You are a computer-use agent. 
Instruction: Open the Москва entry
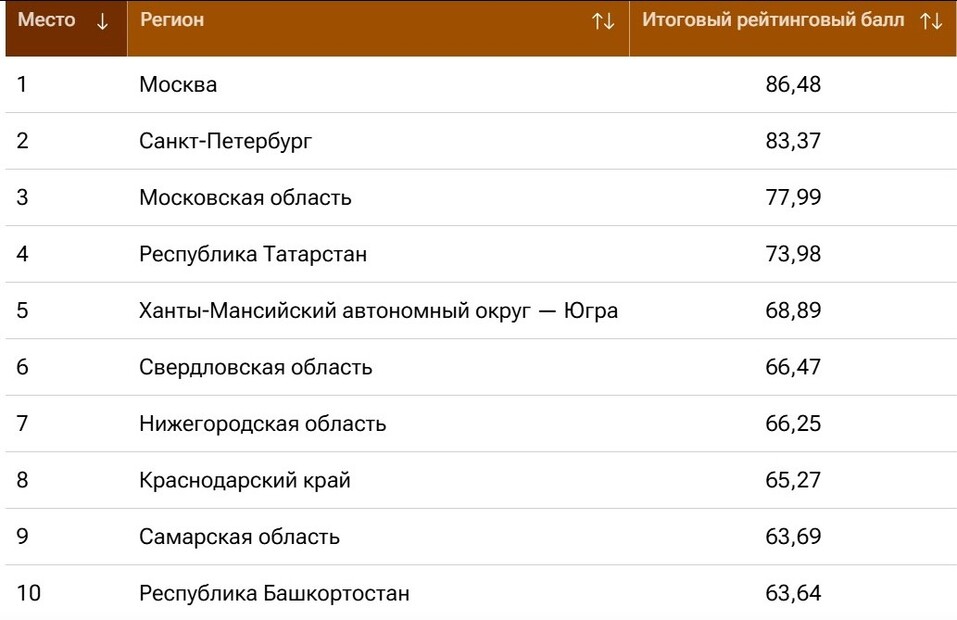point(179,84)
